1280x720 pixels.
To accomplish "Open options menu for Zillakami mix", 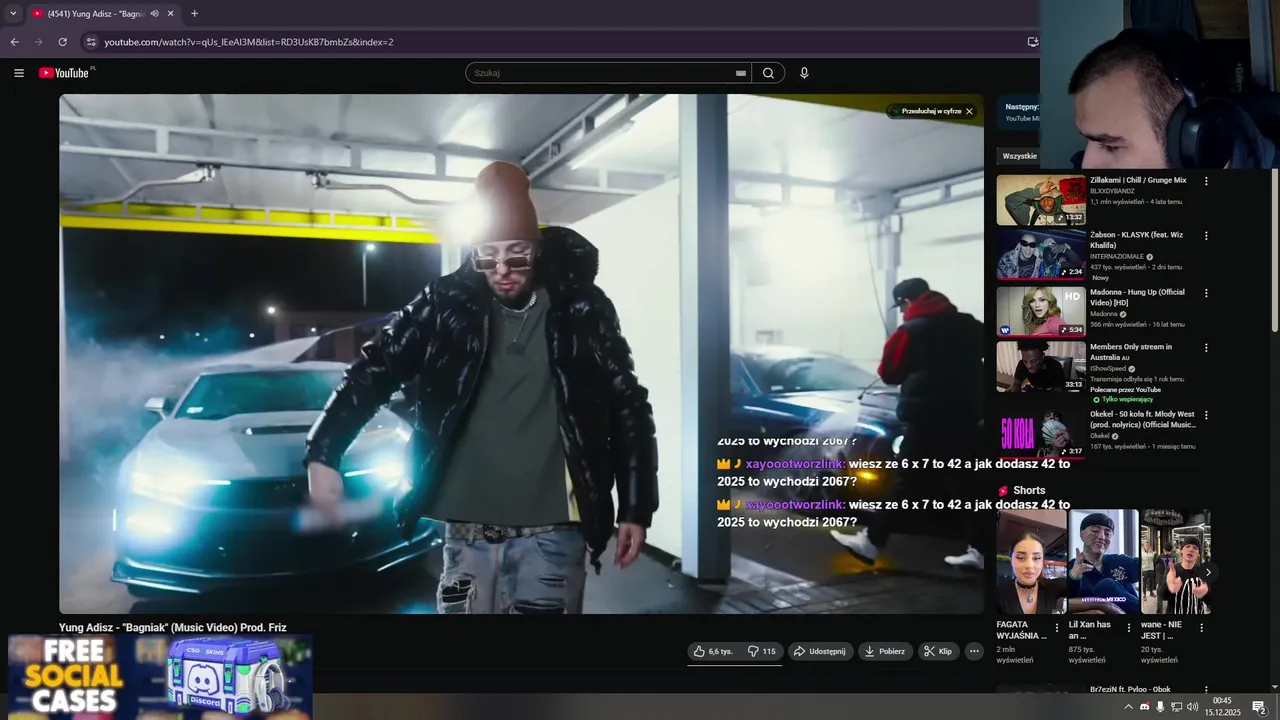I will pyautogui.click(x=1206, y=181).
